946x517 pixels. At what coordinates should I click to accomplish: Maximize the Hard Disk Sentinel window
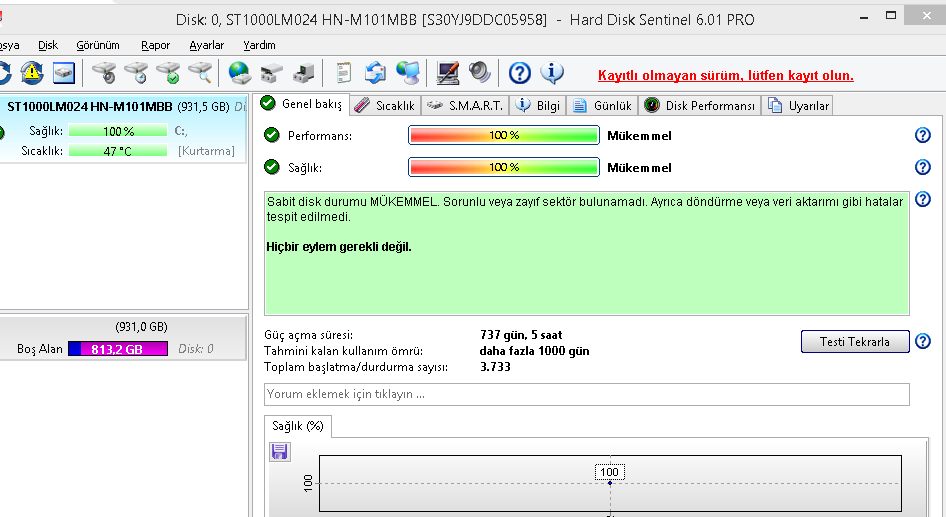(x=890, y=16)
